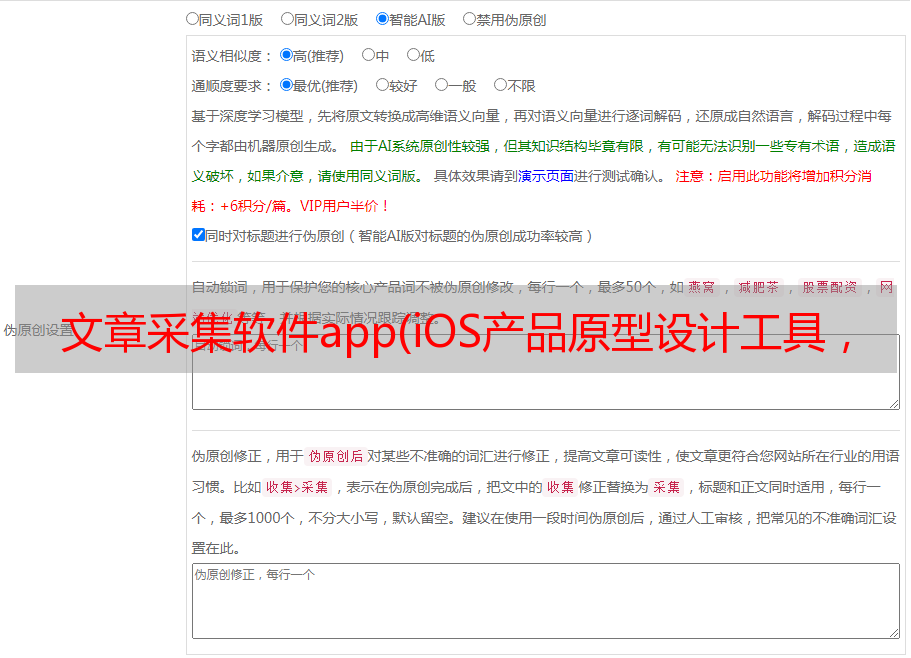
Task: Click the 收集>采集 example tag
Action: click(x=297, y=487)
